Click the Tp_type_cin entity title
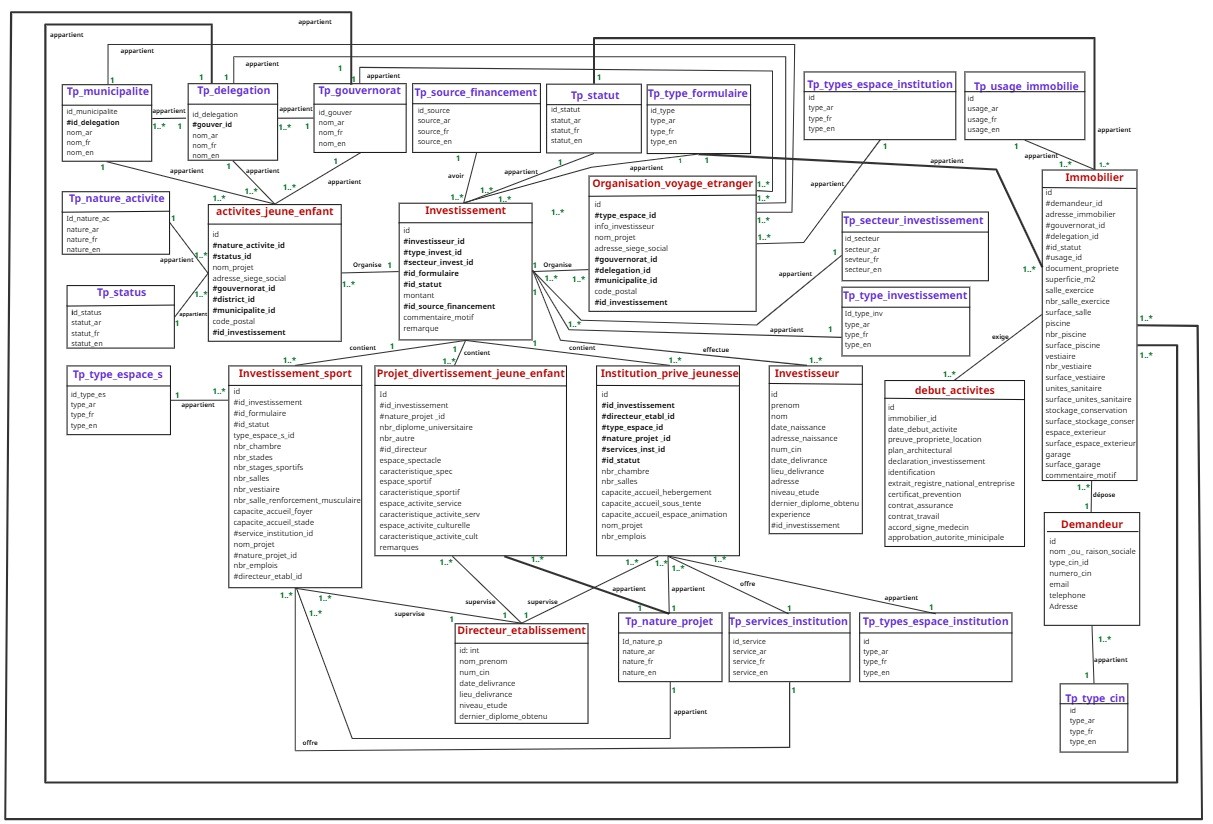This screenshot has width=1213, height=824. (1097, 698)
